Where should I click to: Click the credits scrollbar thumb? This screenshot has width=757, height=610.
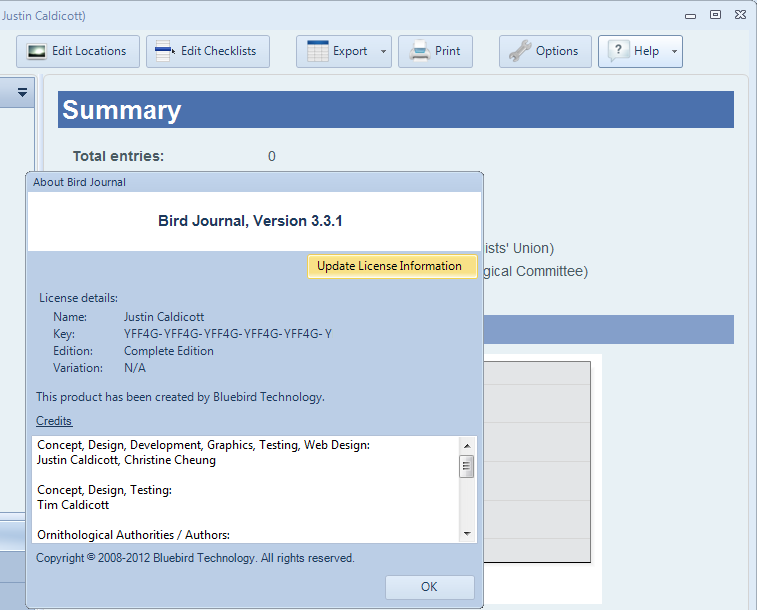pos(467,466)
